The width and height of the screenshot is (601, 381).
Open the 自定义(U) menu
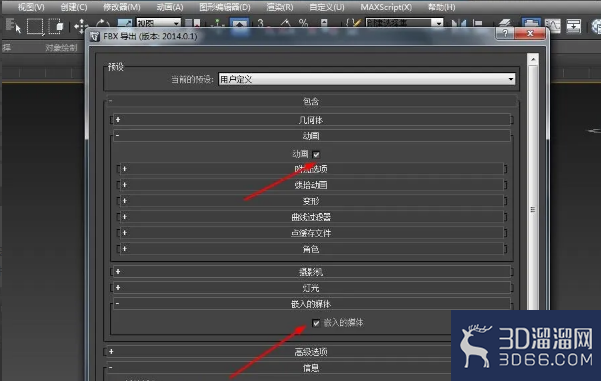pyautogui.click(x=327, y=7)
